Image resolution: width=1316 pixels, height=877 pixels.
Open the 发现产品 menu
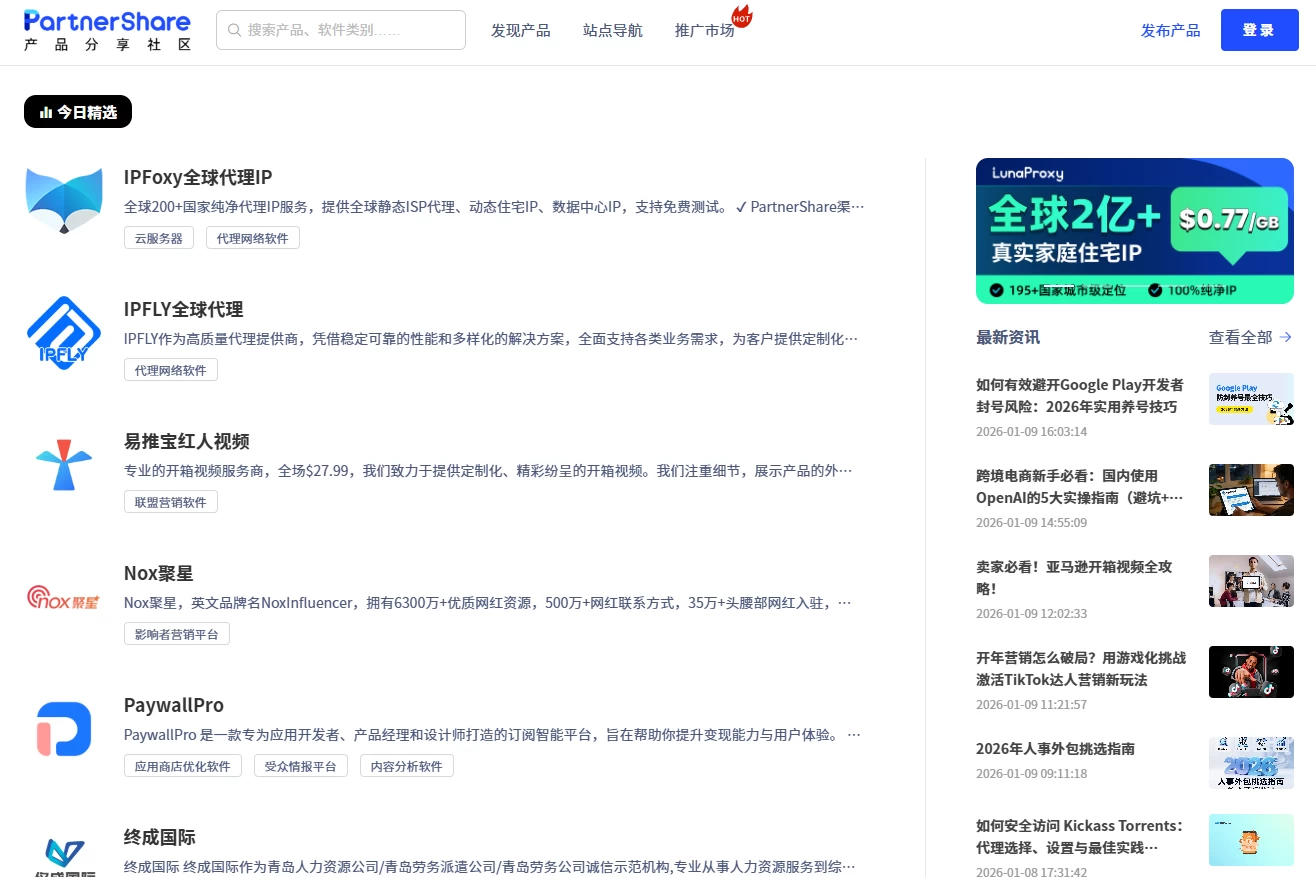pyautogui.click(x=520, y=30)
